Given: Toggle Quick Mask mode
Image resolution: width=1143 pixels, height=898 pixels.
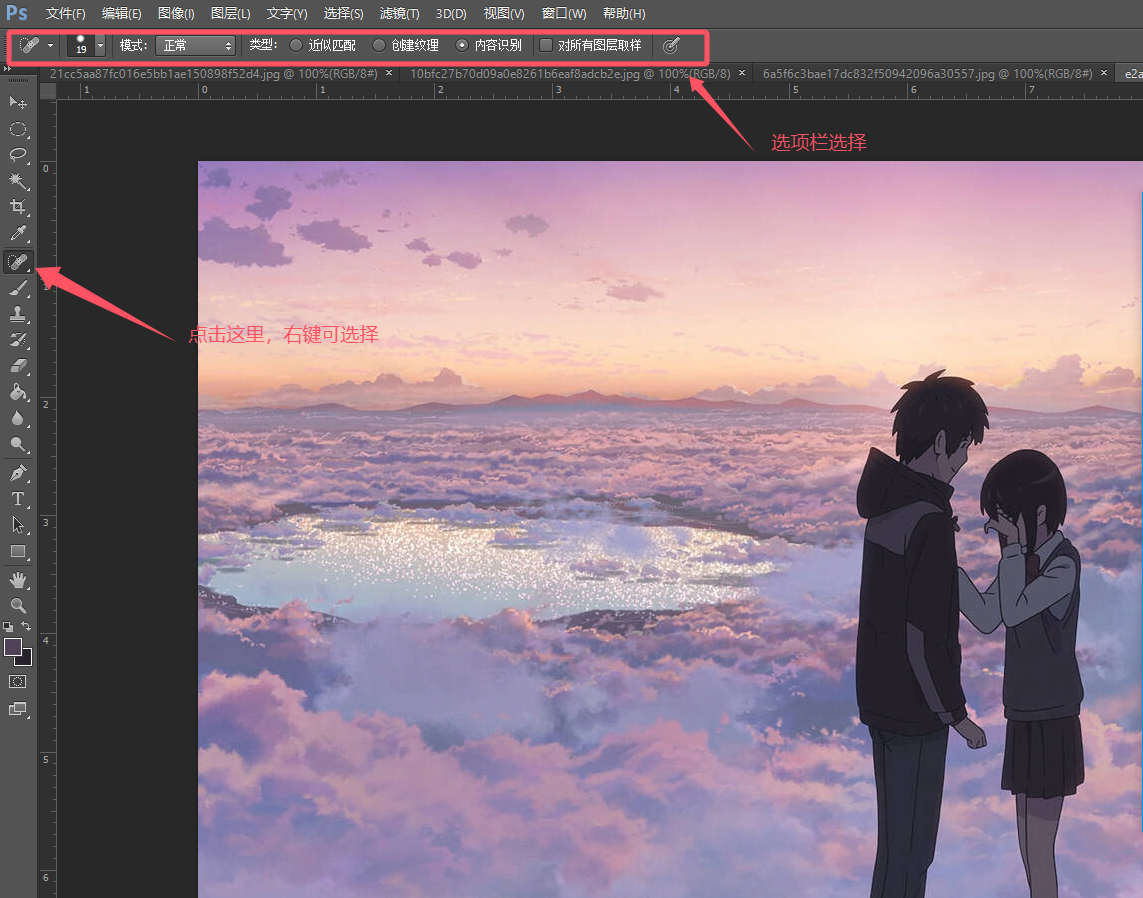Looking at the screenshot, I should tap(17, 682).
